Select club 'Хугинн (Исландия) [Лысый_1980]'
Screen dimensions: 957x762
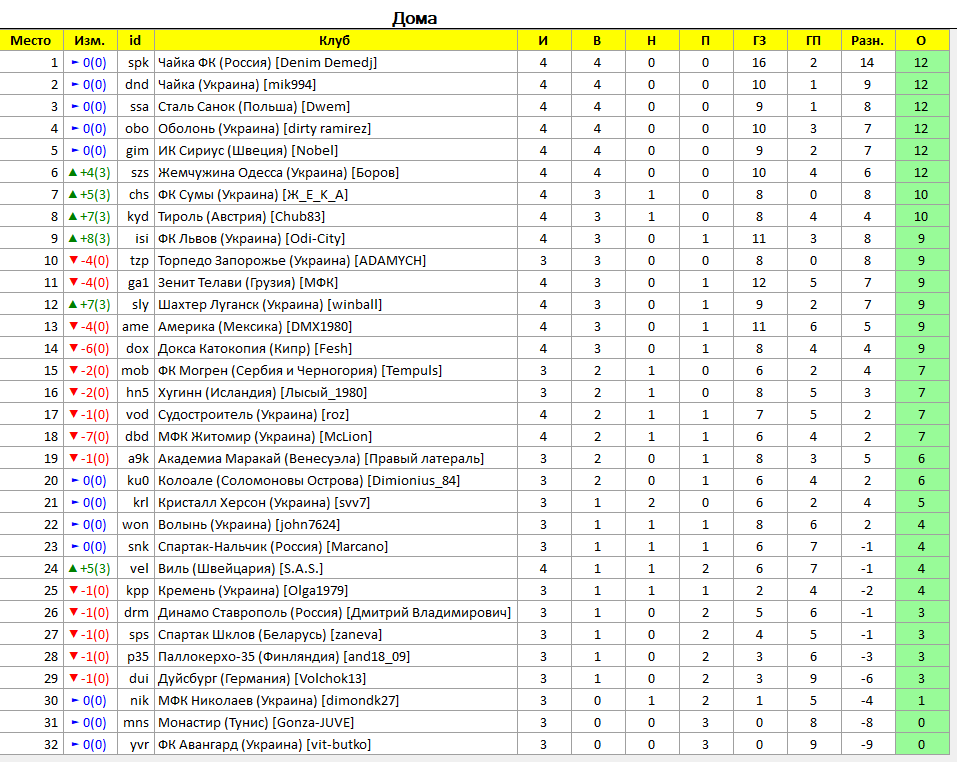coord(262,392)
